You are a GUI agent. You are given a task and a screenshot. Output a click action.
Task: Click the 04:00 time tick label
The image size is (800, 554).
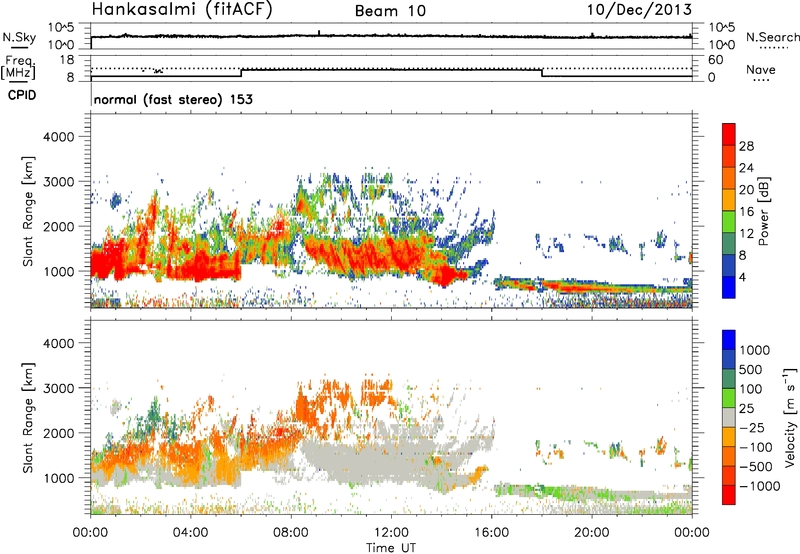(190, 533)
